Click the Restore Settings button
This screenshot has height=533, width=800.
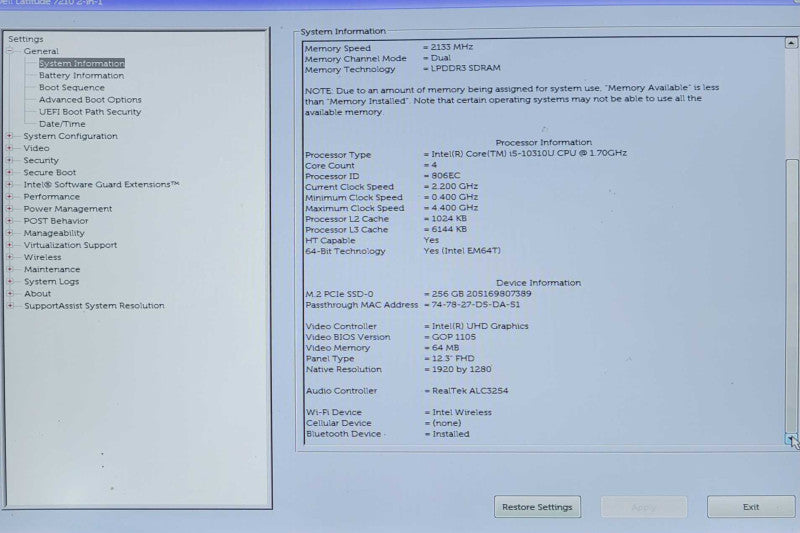point(537,507)
